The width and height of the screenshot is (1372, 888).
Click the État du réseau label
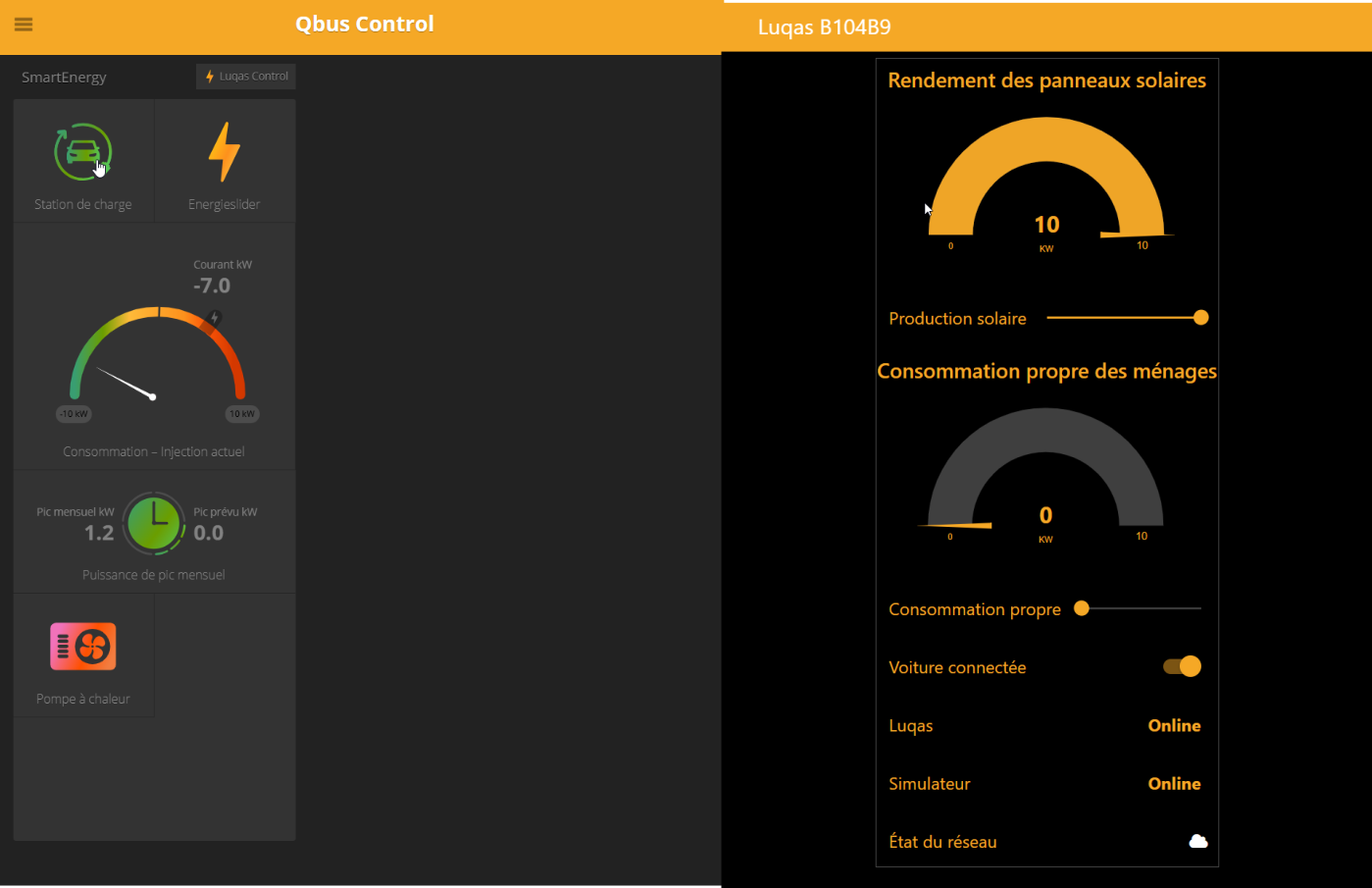(942, 841)
